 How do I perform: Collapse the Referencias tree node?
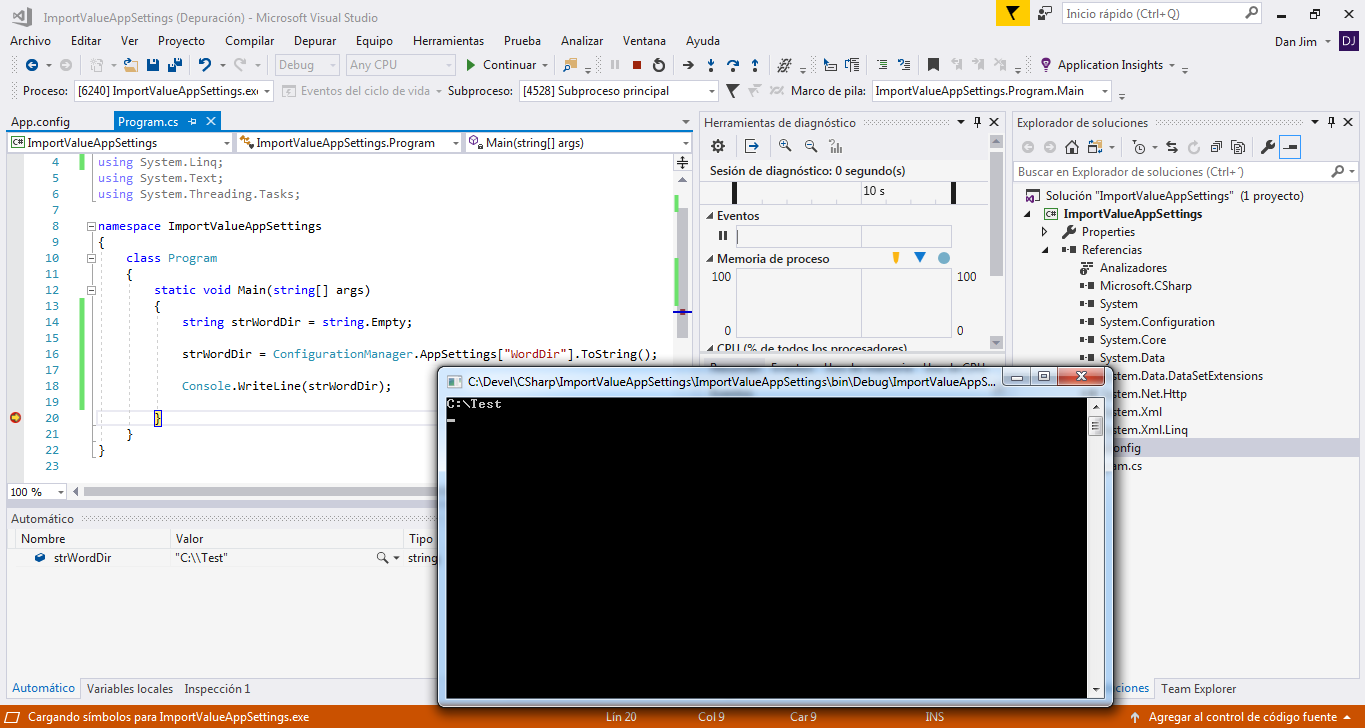click(x=1045, y=250)
